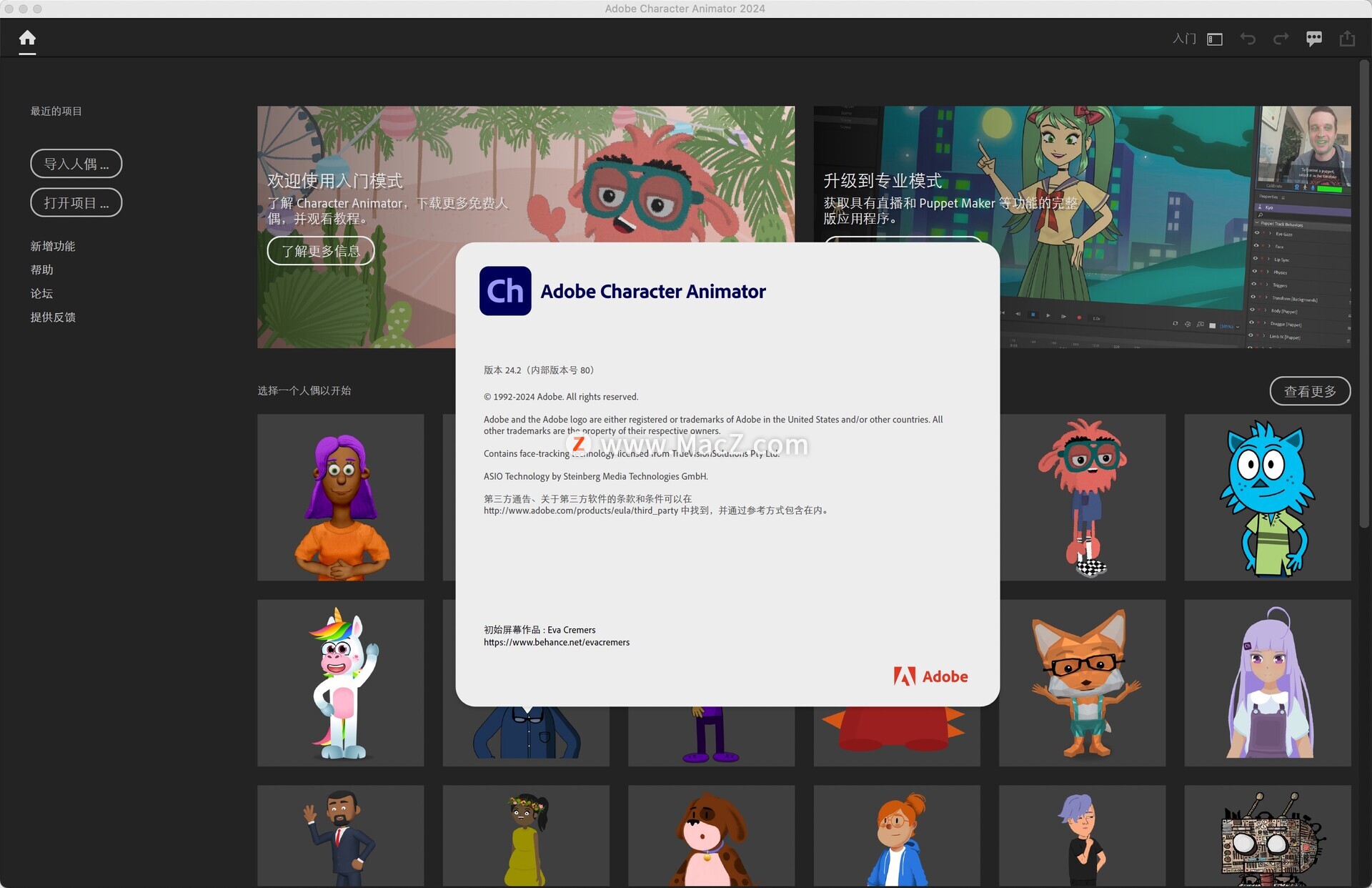Click the Redo arrow icon
Image resolution: width=1372 pixels, height=888 pixels.
click(x=1281, y=39)
